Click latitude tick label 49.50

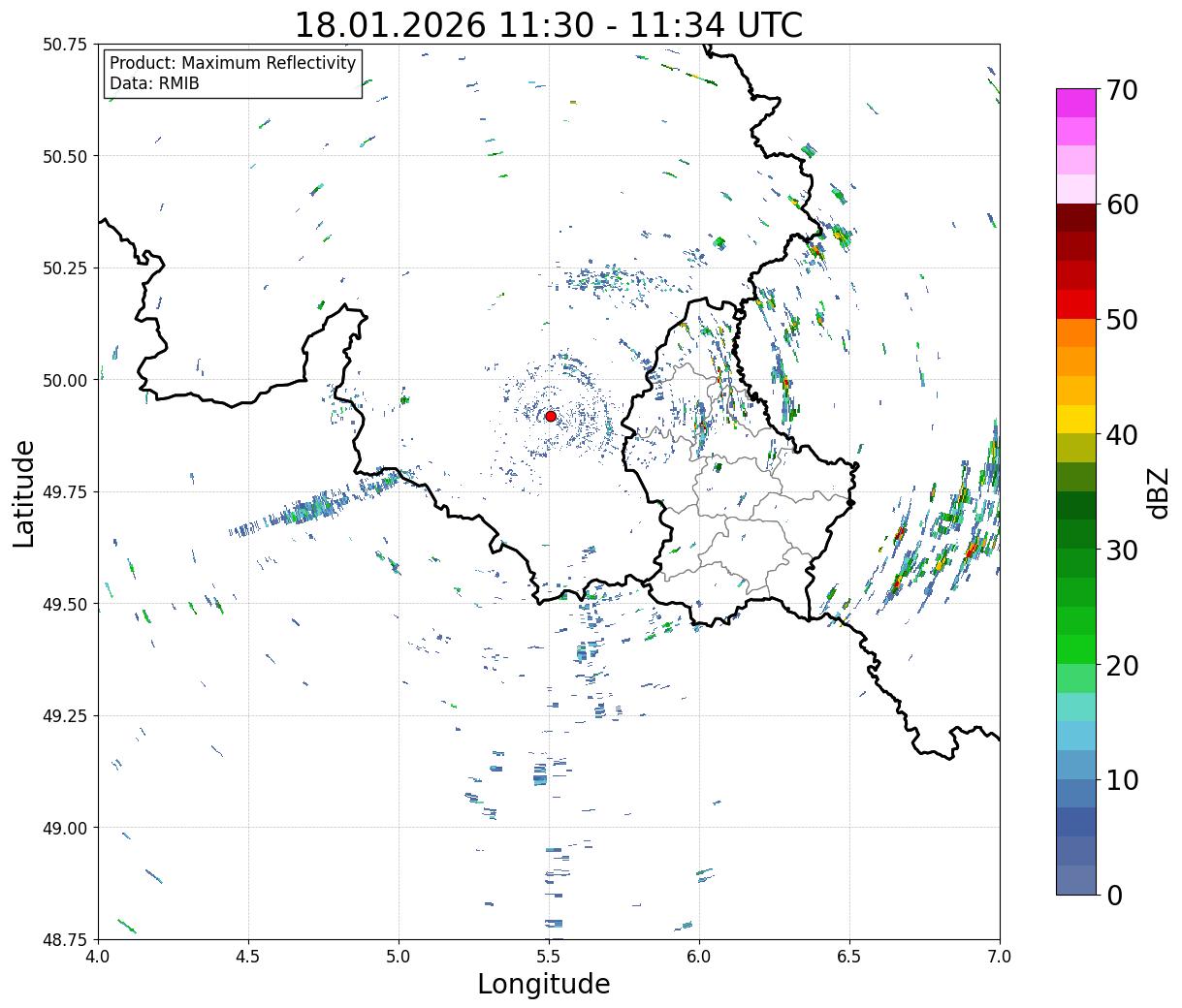coord(64,604)
